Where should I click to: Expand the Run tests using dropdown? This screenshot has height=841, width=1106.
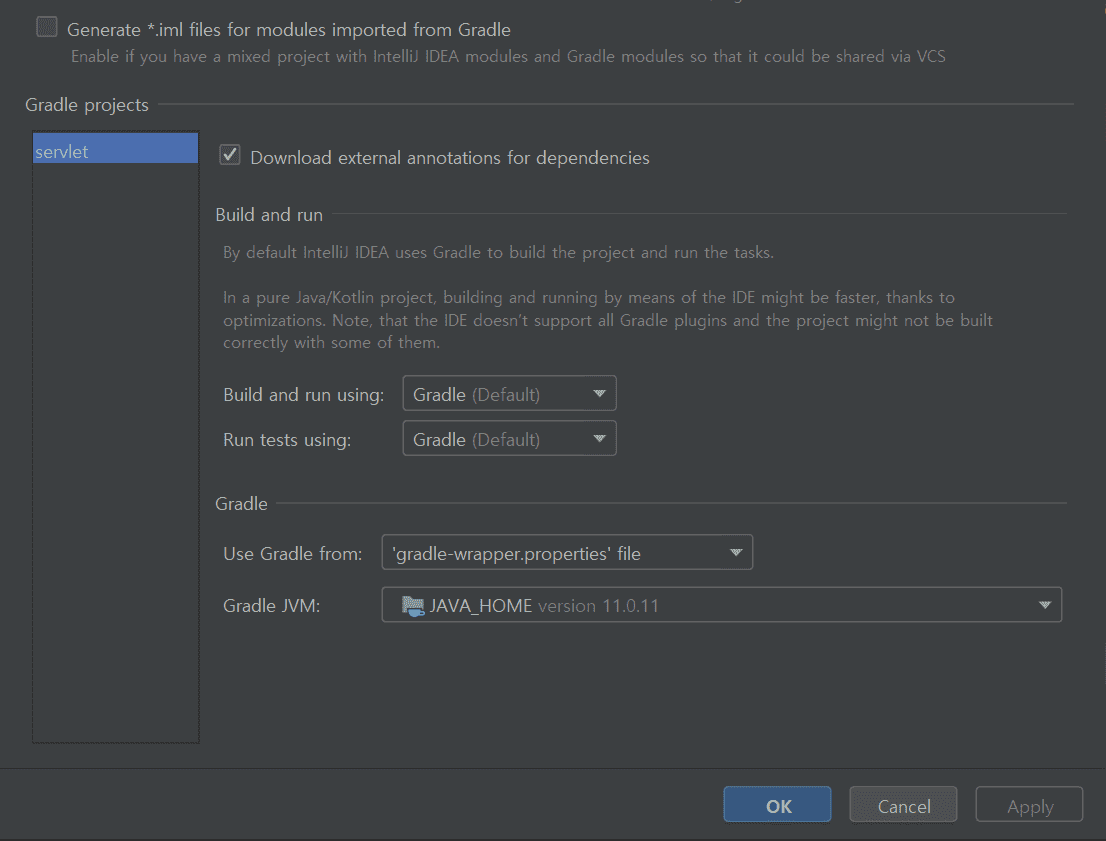click(509, 439)
